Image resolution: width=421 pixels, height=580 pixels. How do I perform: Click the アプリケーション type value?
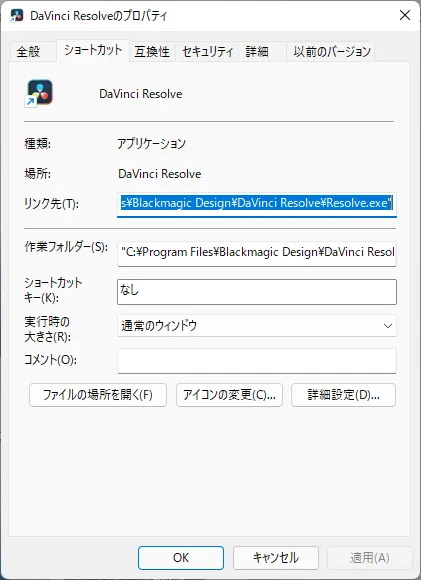click(x=152, y=143)
